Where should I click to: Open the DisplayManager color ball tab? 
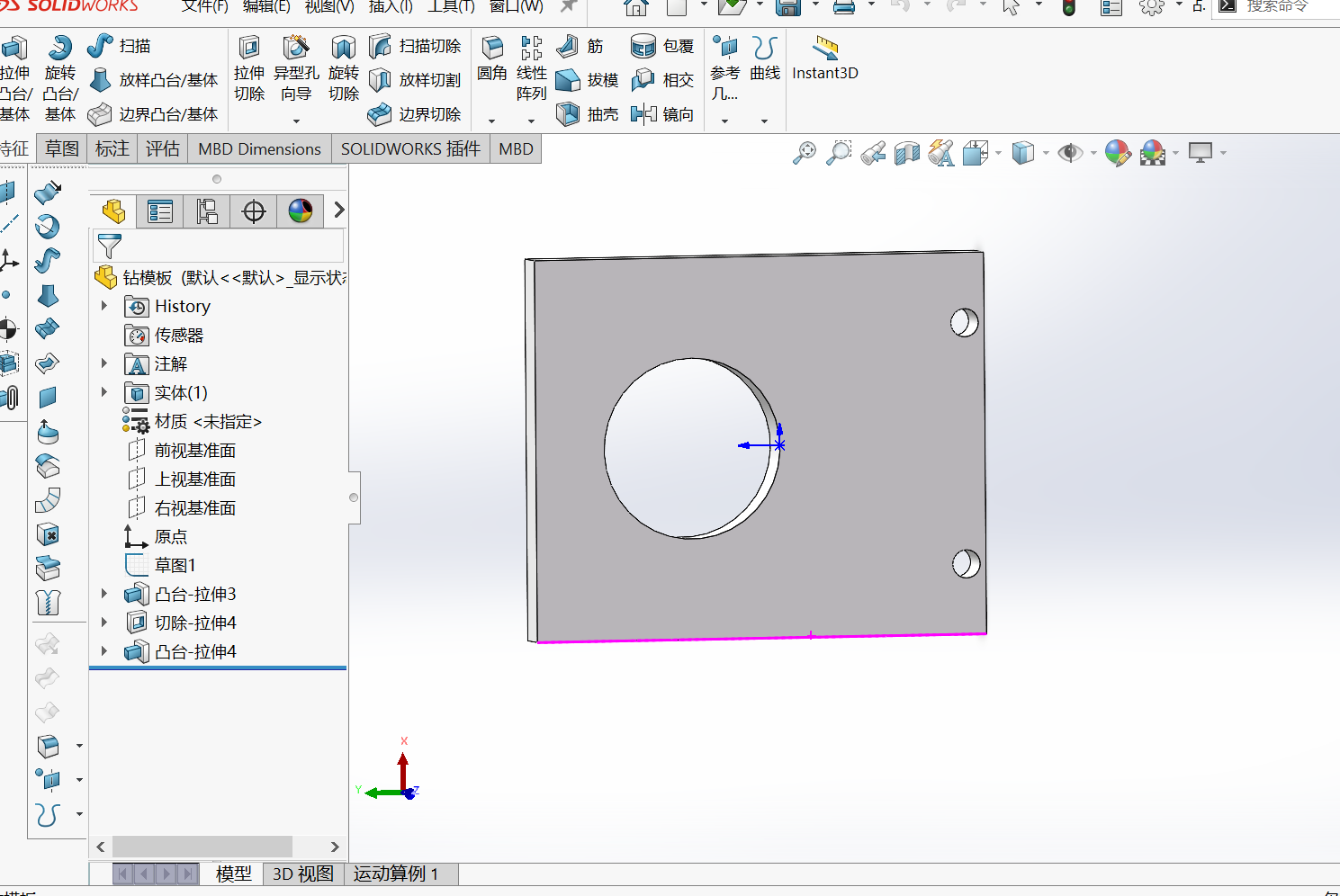[301, 211]
